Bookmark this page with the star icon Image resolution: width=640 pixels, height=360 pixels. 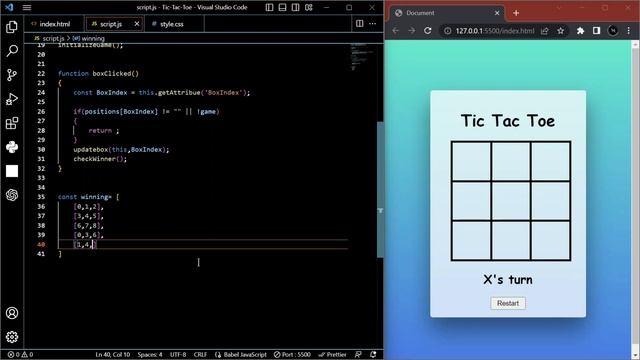(x=560, y=31)
